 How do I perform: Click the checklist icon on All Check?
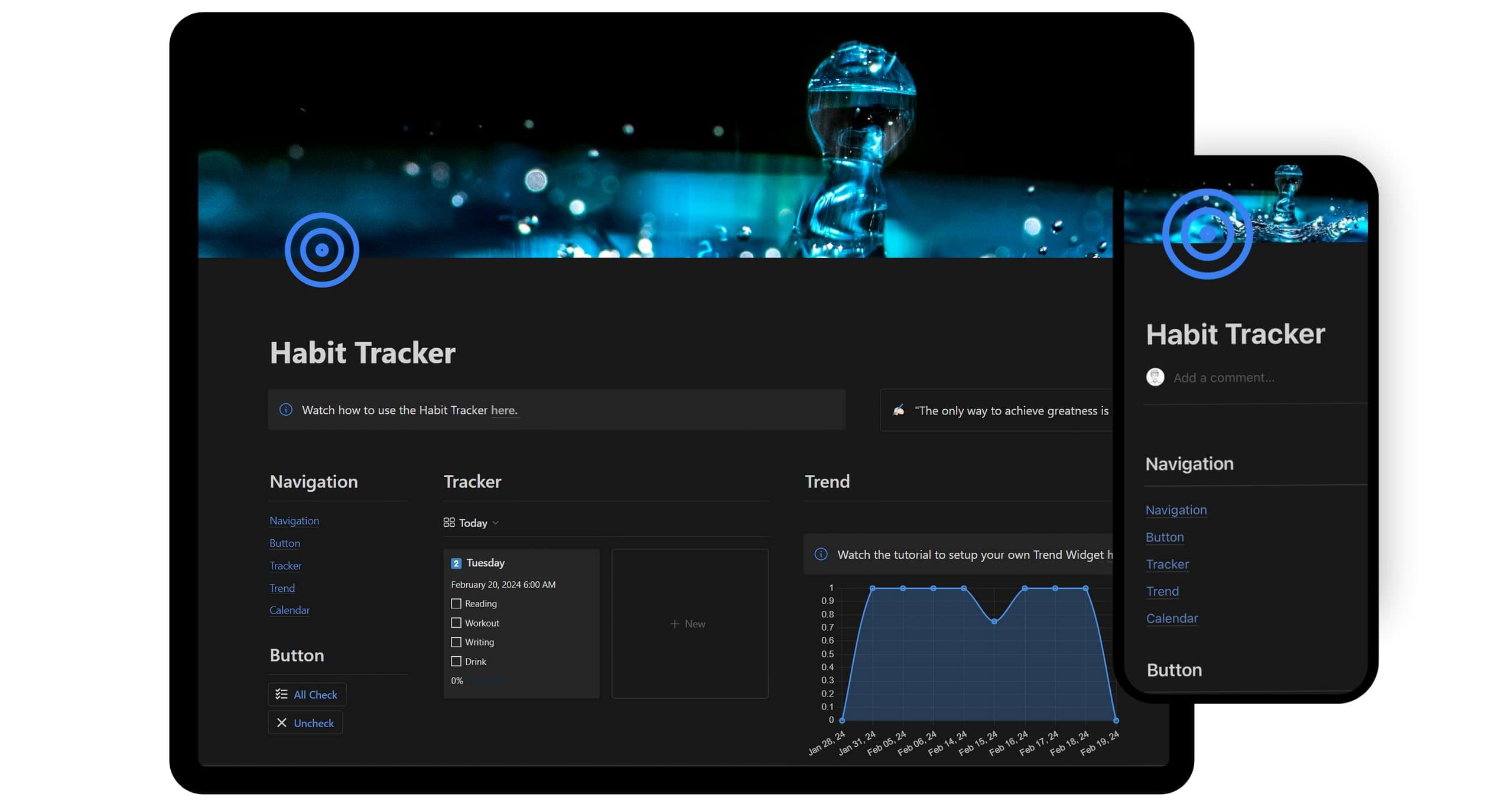click(x=281, y=695)
